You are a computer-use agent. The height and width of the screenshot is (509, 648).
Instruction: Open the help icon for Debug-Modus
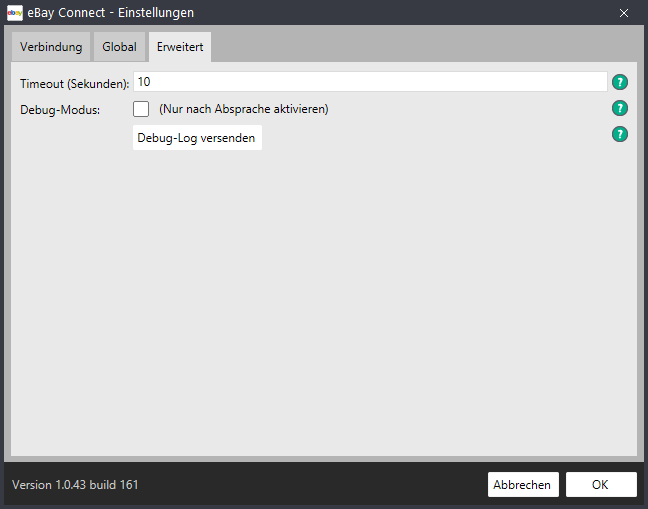tap(619, 108)
